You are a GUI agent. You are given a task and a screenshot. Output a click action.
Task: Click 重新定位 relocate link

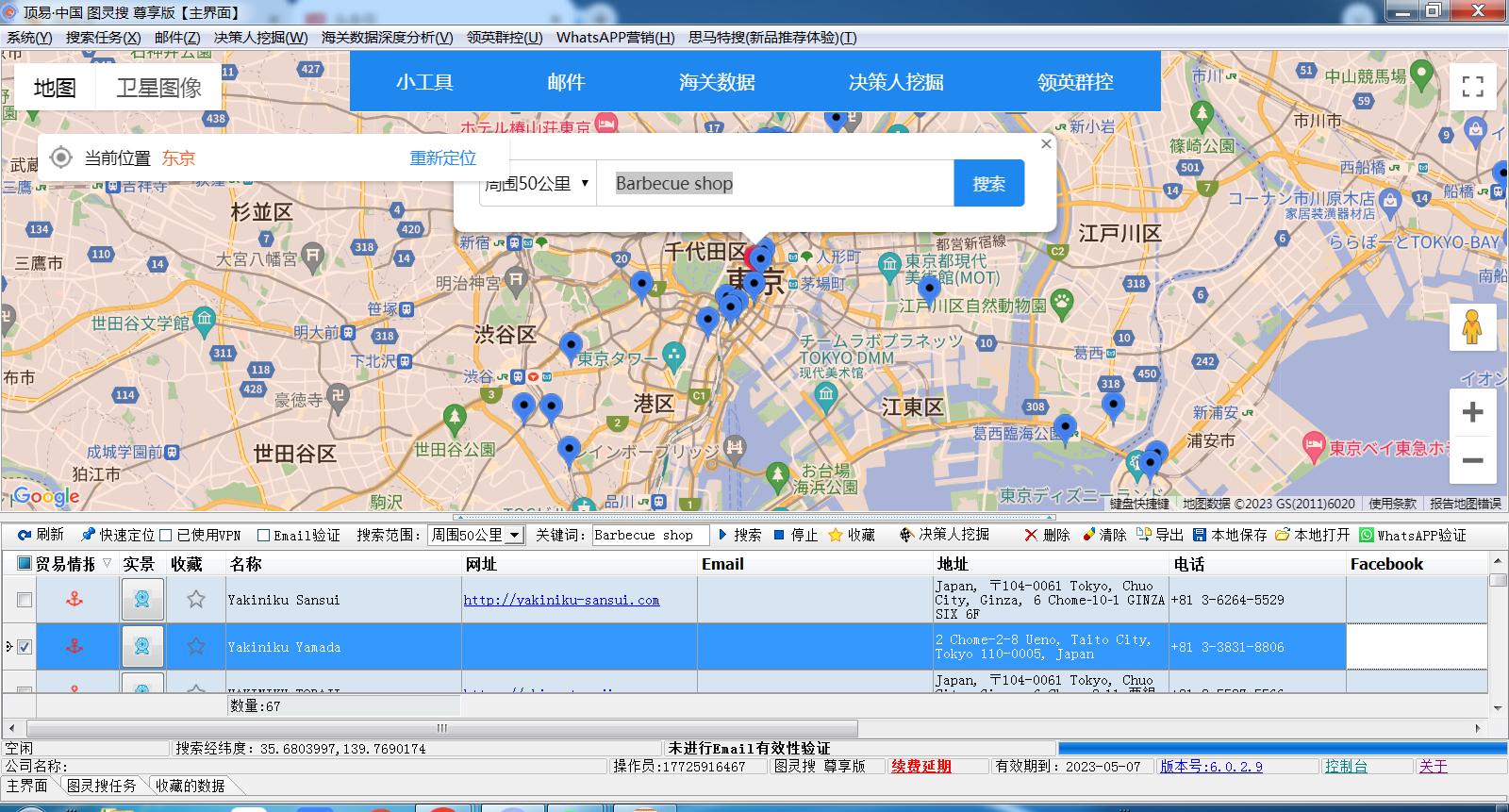coord(443,157)
